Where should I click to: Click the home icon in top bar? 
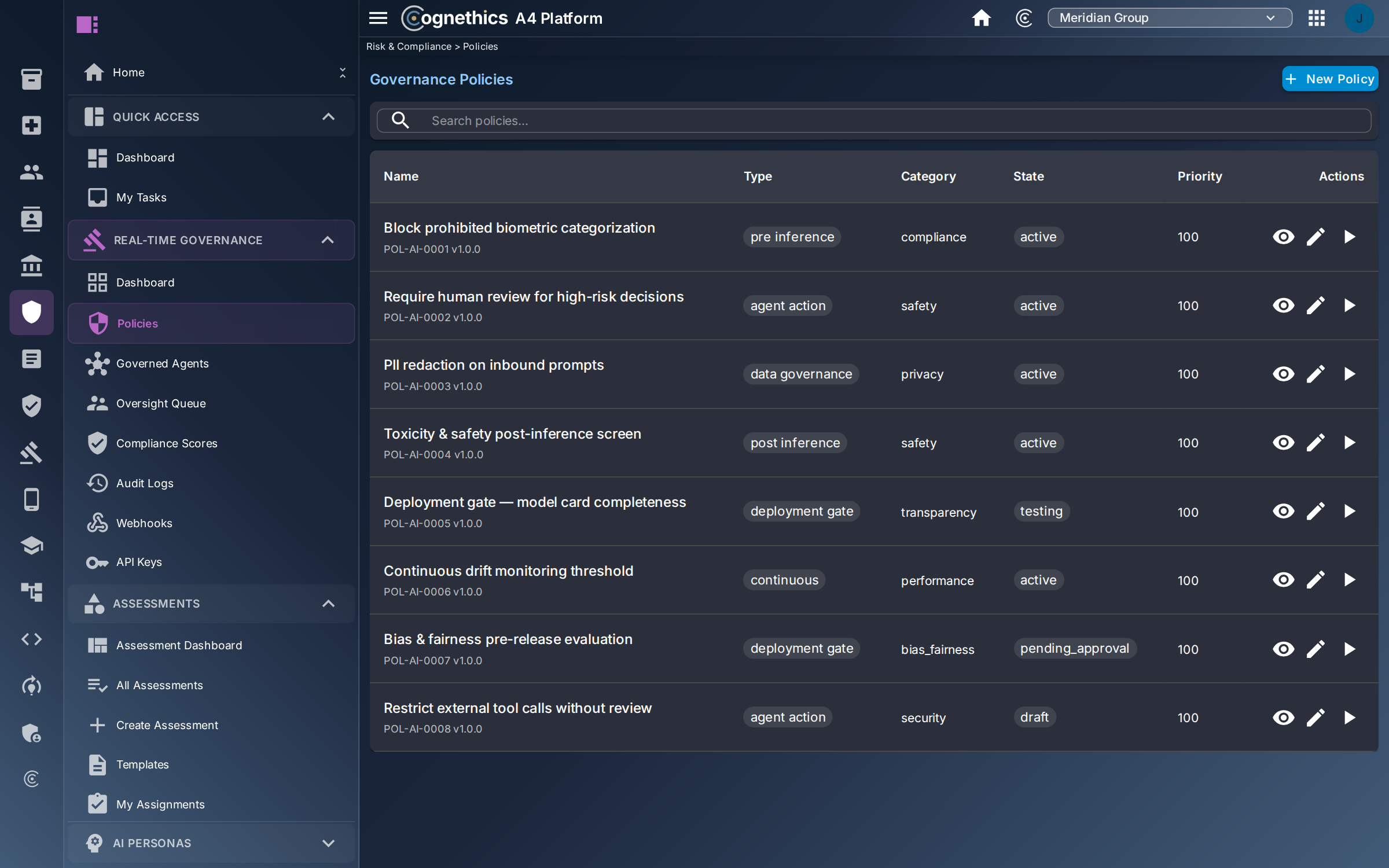pos(981,18)
